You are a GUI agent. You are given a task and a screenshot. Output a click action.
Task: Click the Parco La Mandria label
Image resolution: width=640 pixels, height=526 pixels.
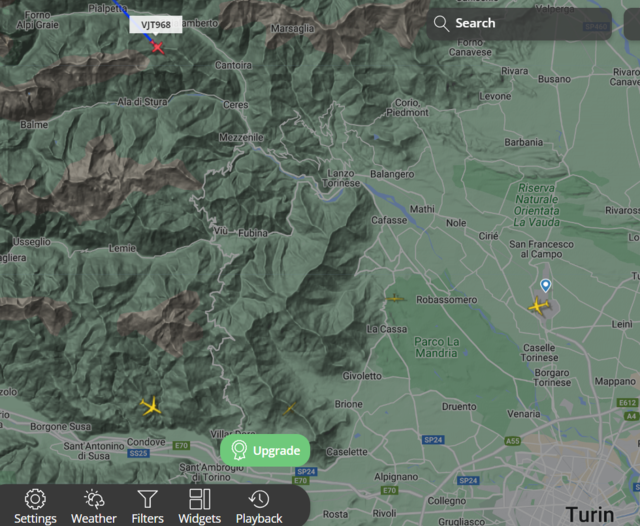coord(437,347)
